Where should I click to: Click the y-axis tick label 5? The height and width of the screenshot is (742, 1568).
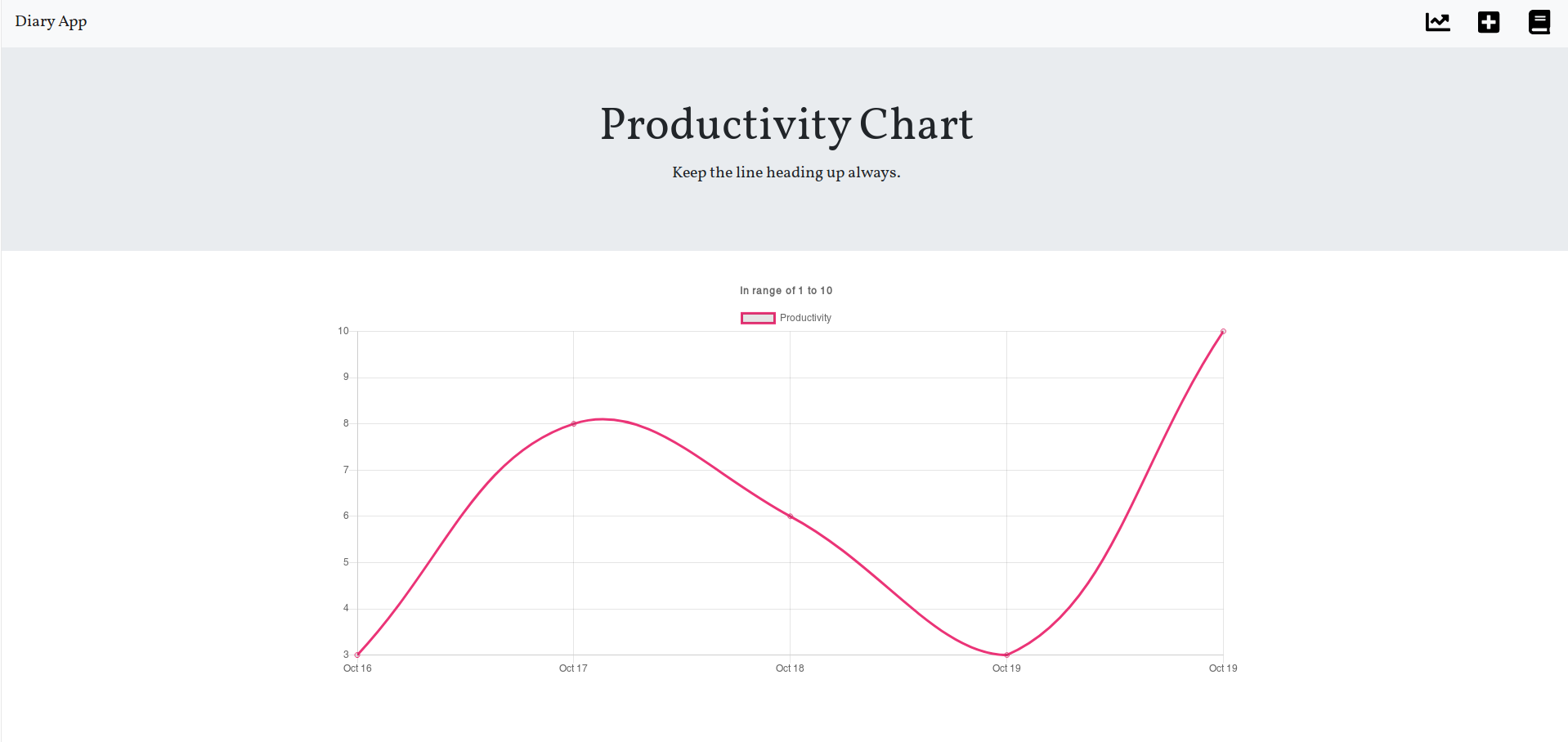point(346,562)
